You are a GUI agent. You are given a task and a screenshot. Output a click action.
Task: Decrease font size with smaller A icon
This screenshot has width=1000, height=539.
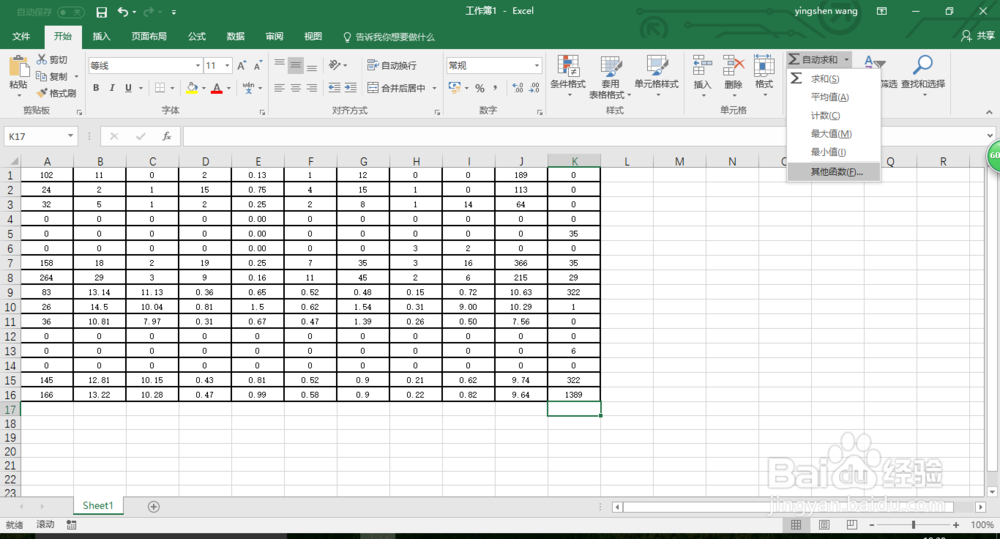pos(258,66)
